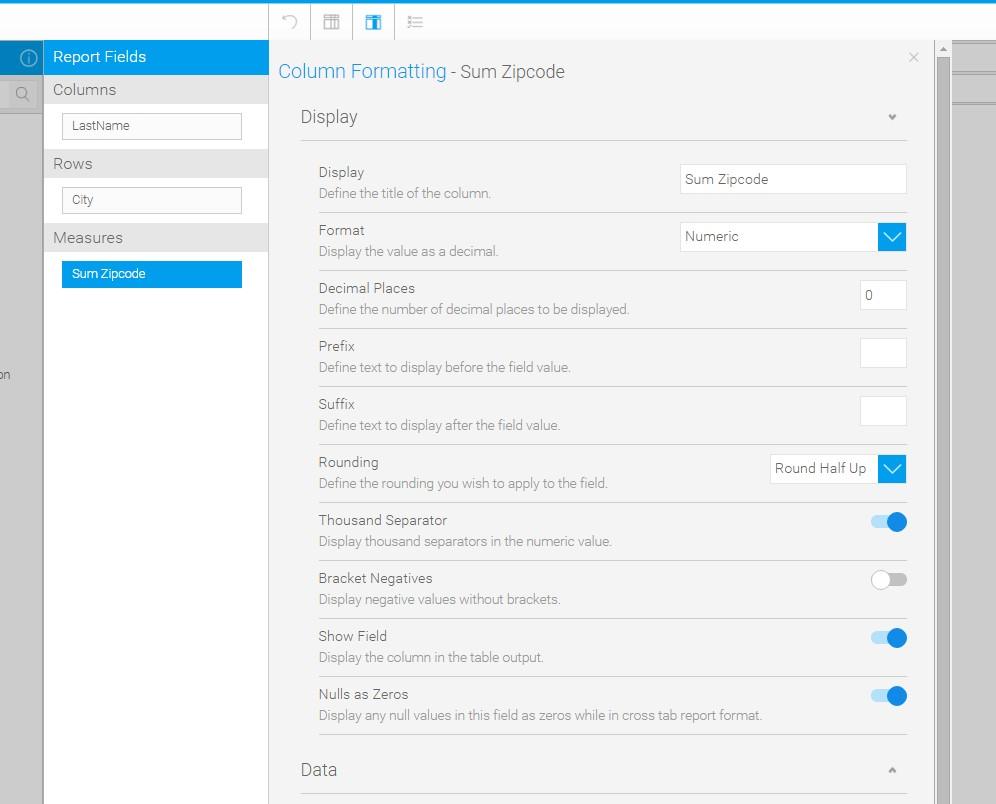996x804 pixels.
Task: Enable the Bracket Negatives toggle
Action: 889,580
